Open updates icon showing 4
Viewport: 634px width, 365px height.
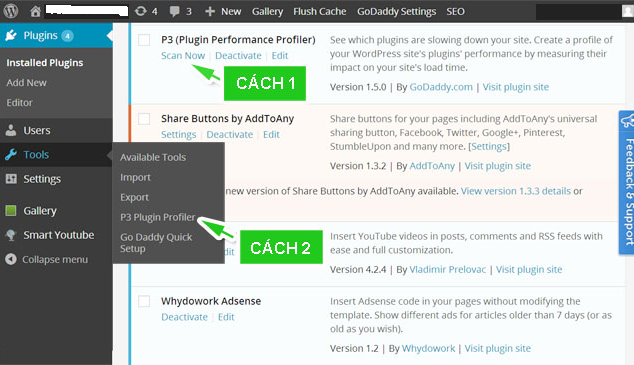tap(141, 11)
